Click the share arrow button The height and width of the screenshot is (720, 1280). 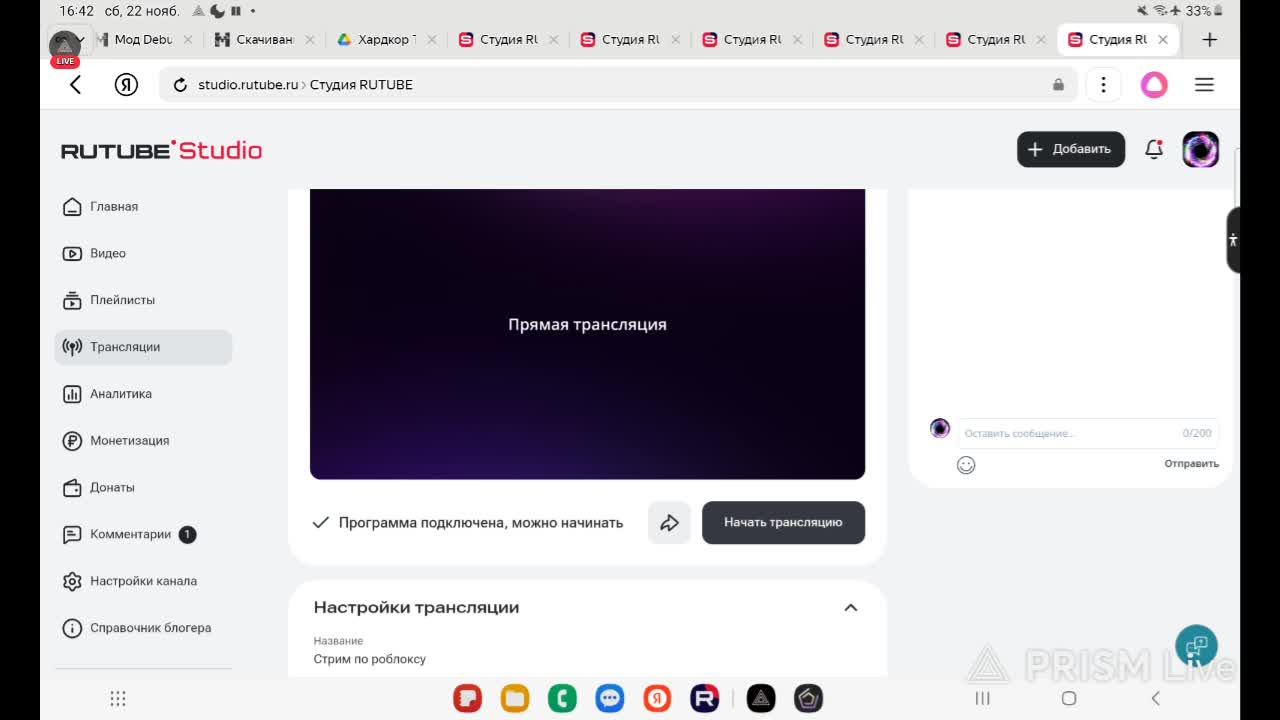(x=669, y=523)
